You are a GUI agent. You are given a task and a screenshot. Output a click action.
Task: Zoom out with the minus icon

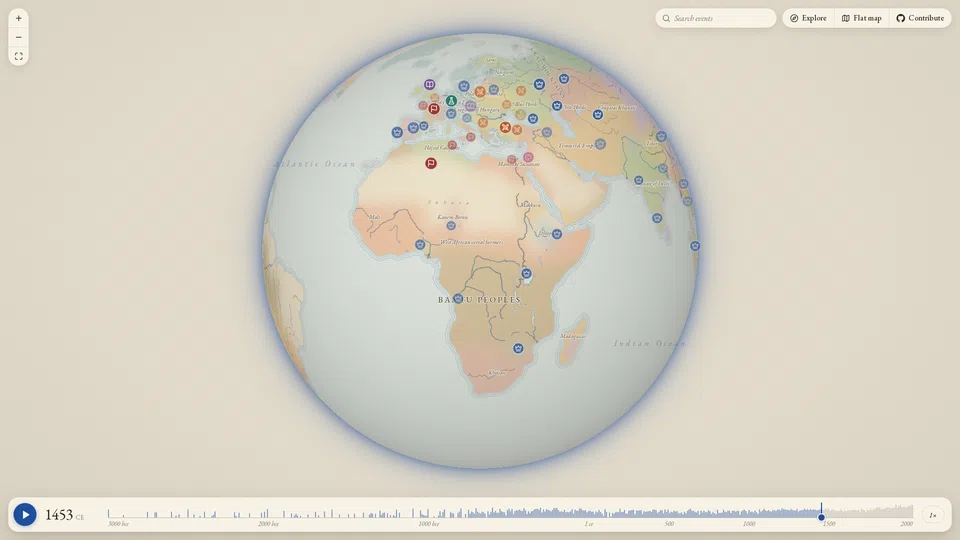click(18, 37)
